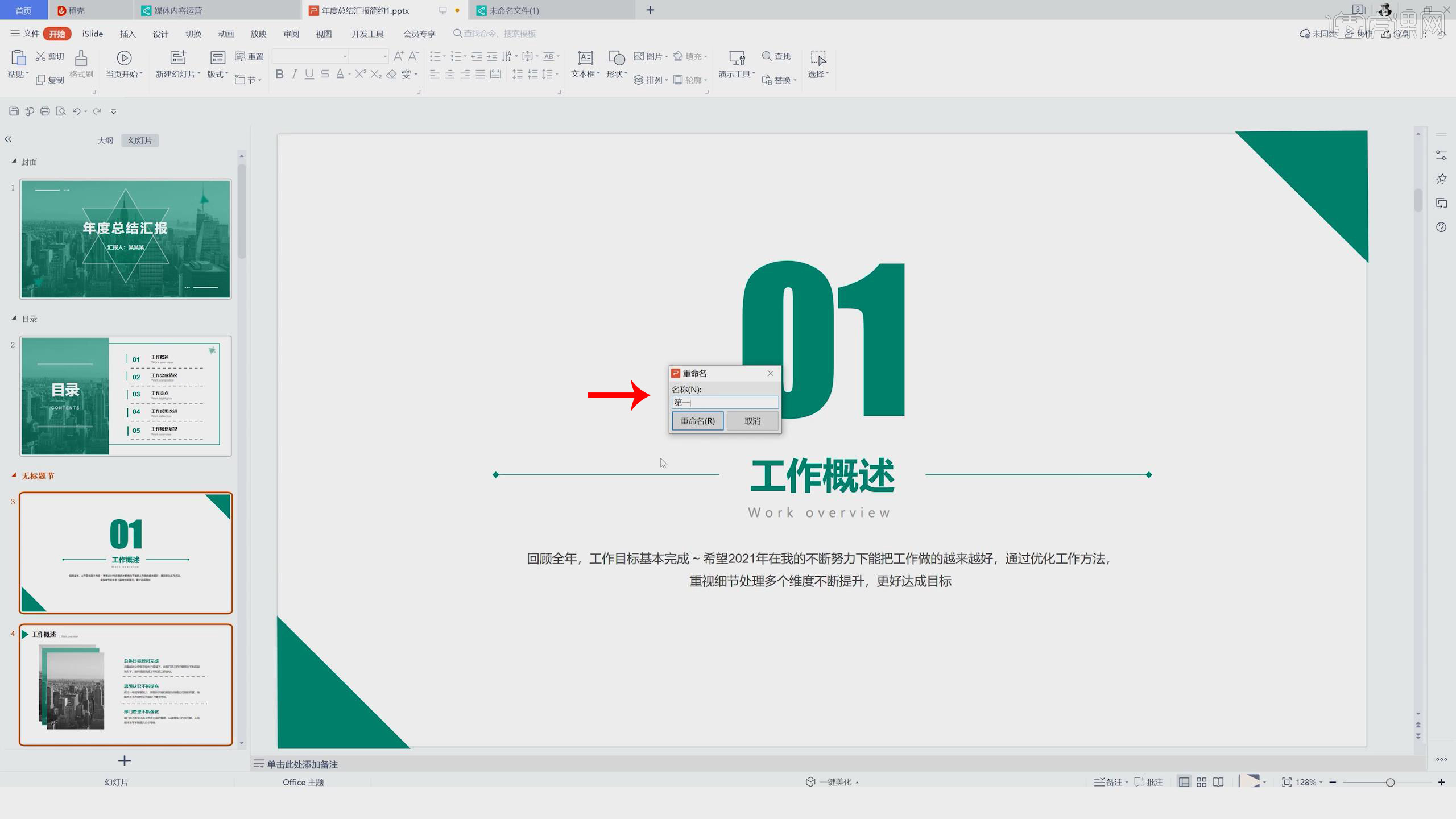Select the 目录 slide thumbnail
Image resolution: width=1456 pixels, height=819 pixels.
point(125,396)
